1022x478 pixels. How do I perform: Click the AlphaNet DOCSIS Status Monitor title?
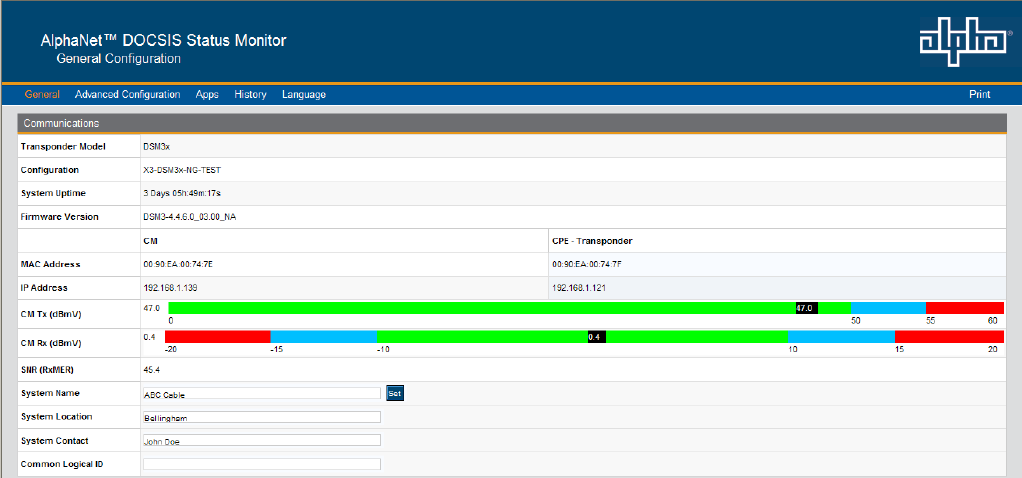163,40
